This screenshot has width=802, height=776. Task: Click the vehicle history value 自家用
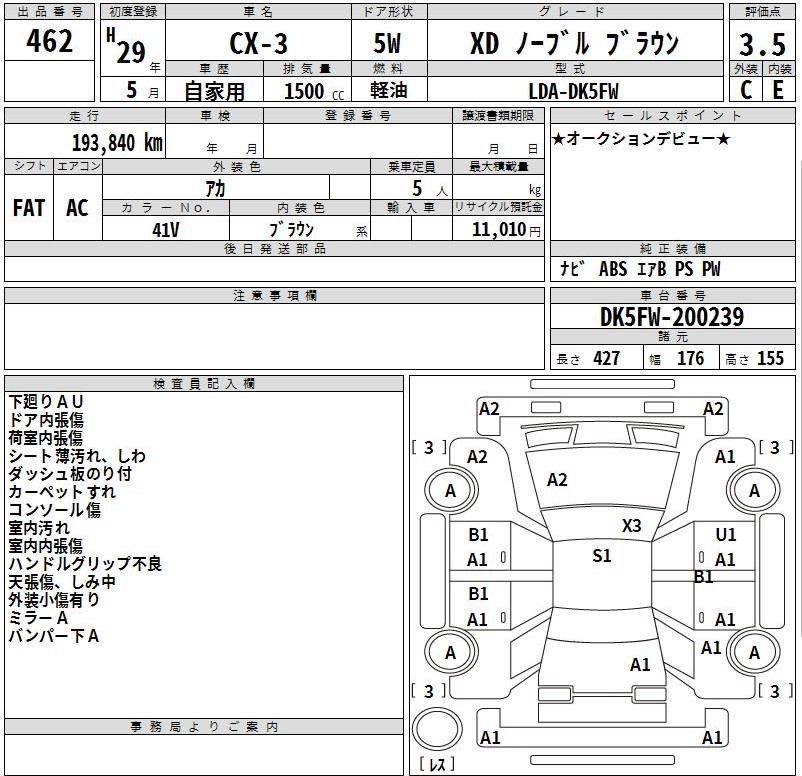point(214,91)
